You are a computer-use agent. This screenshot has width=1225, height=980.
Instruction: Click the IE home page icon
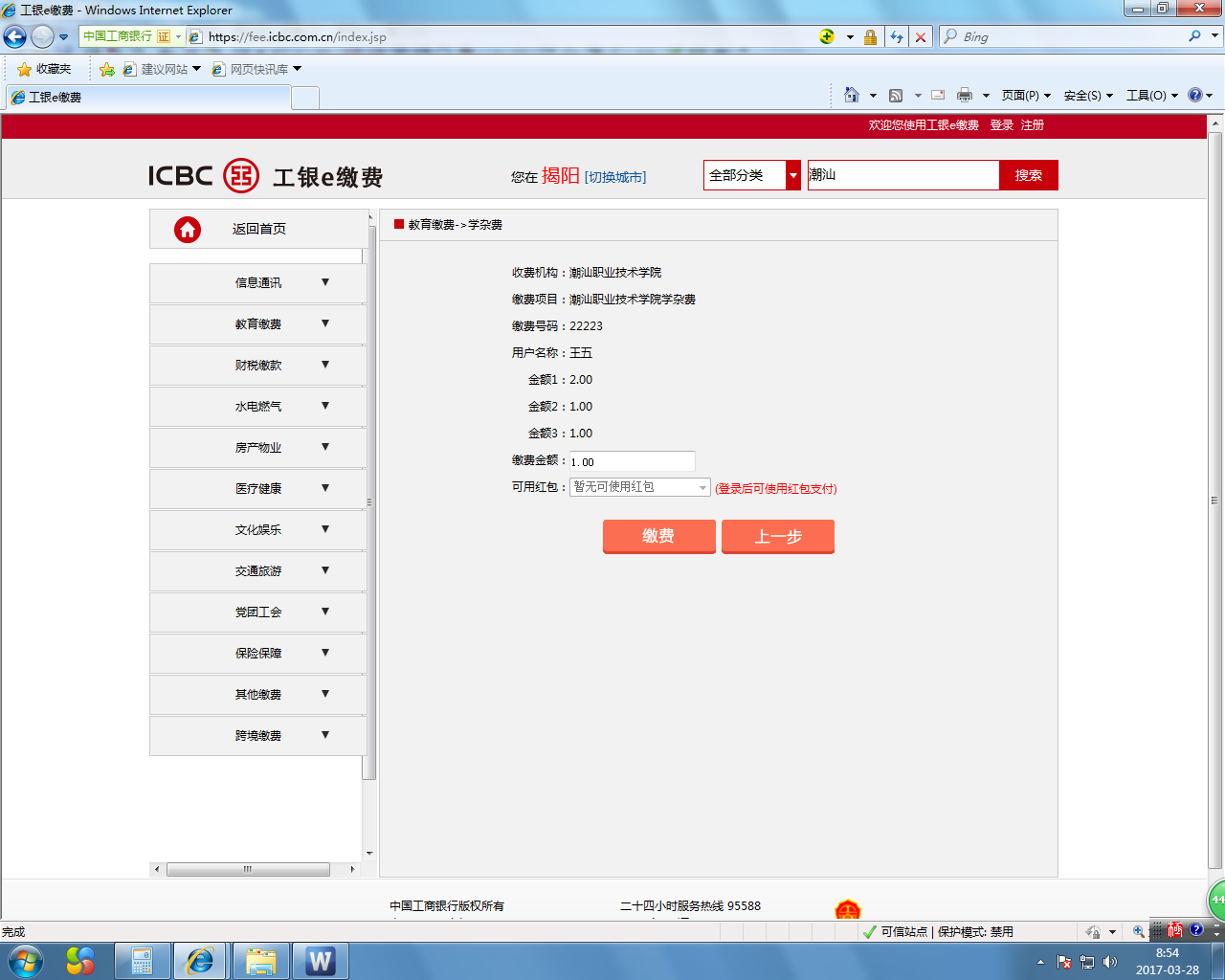coord(852,95)
